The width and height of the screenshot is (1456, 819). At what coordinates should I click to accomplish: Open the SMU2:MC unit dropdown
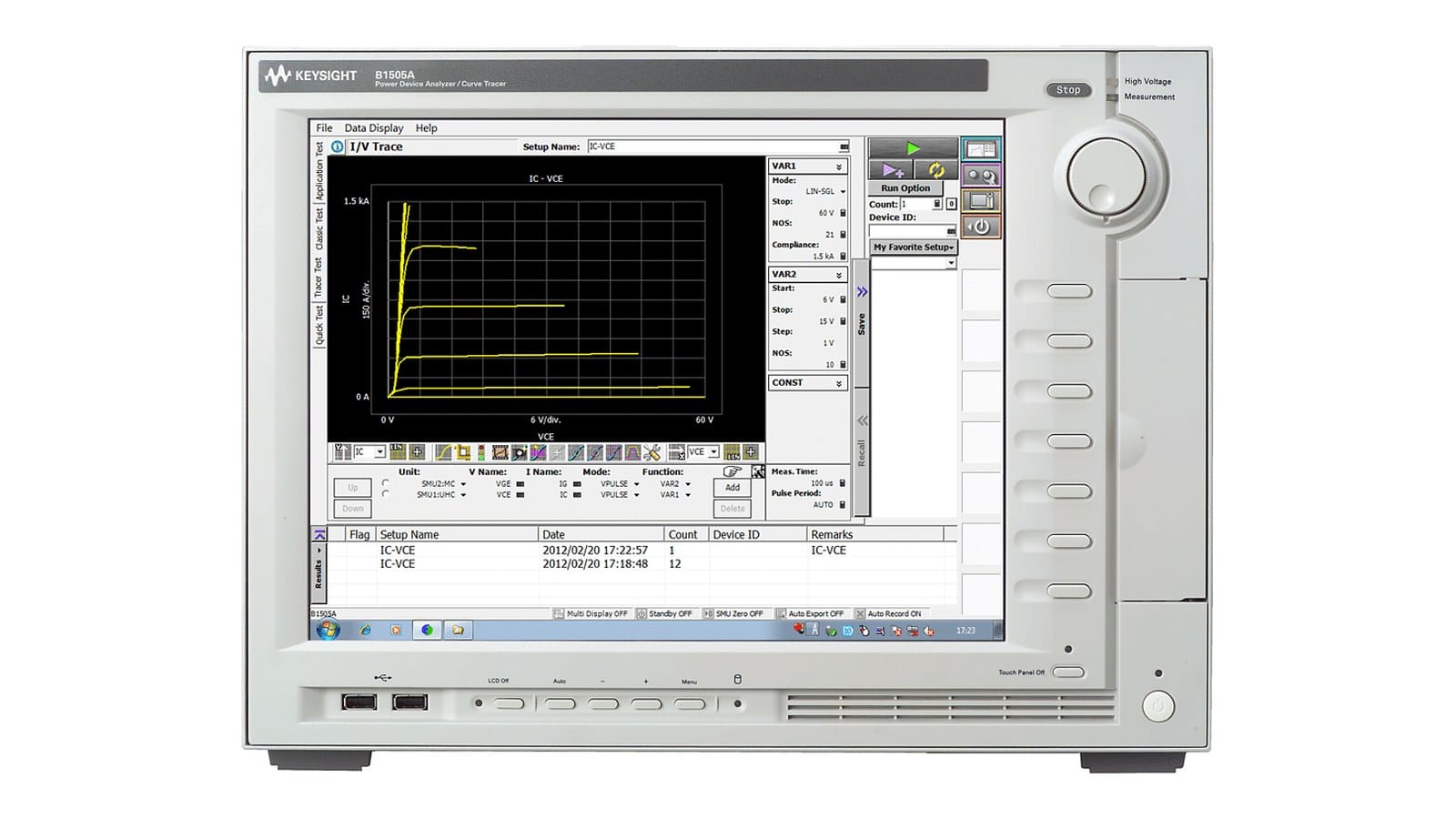click(463, 484)
